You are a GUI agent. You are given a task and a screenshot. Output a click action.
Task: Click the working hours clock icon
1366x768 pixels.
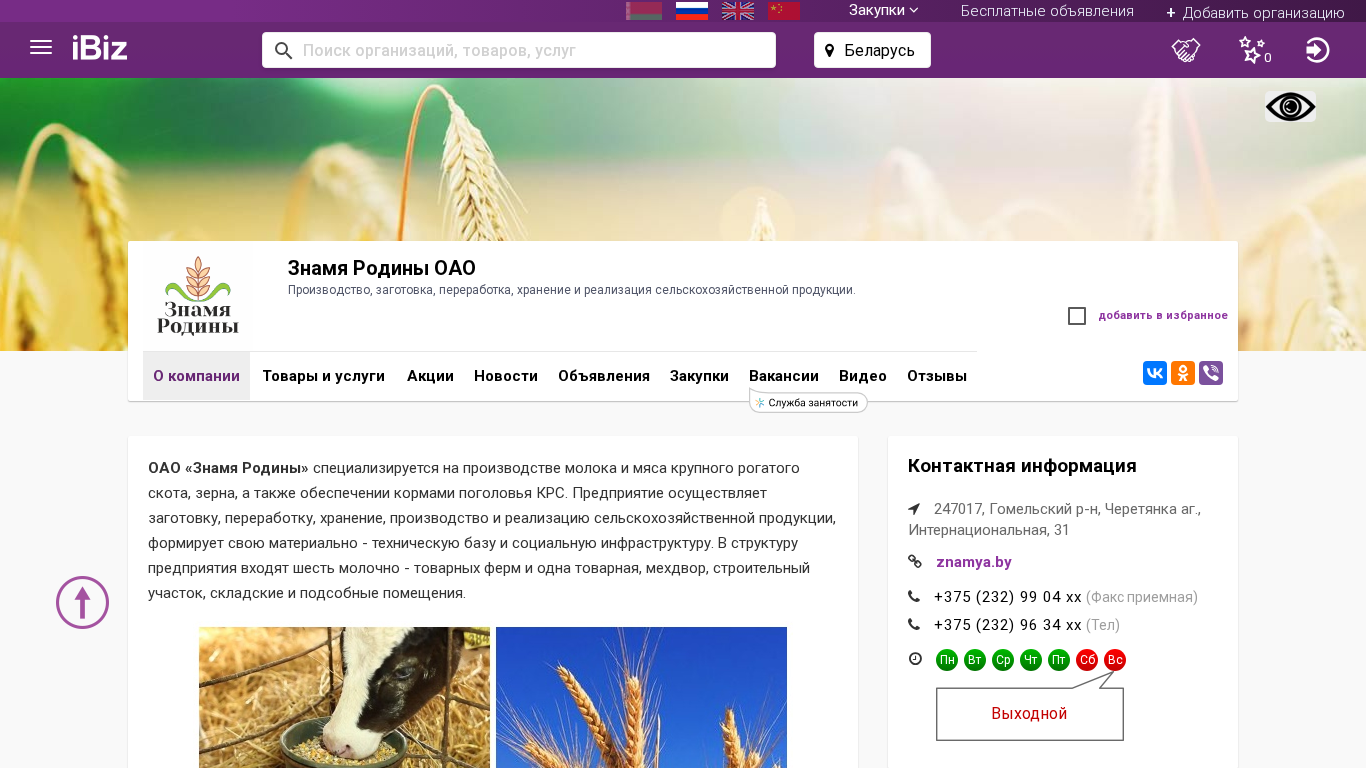pos(915,659)
